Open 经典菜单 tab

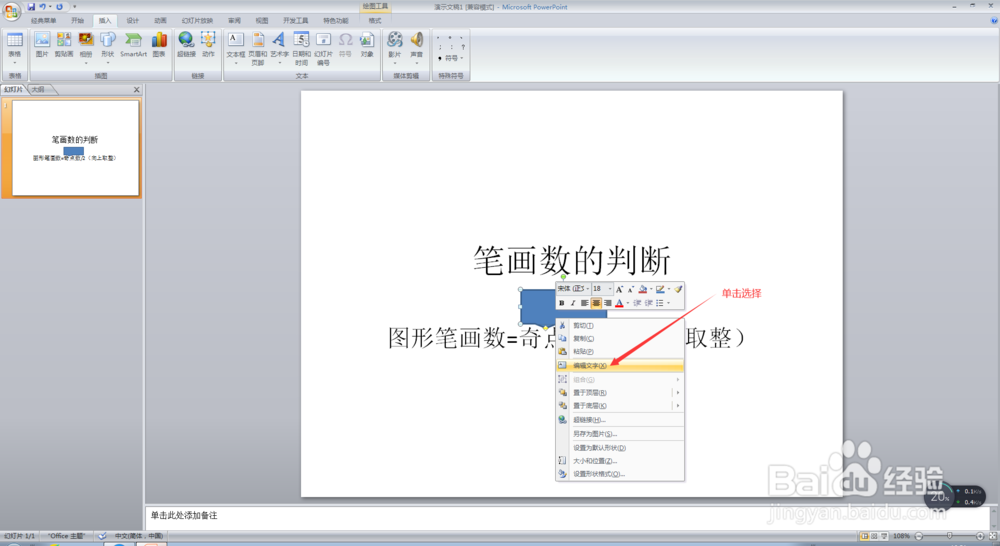pos(43,20)
